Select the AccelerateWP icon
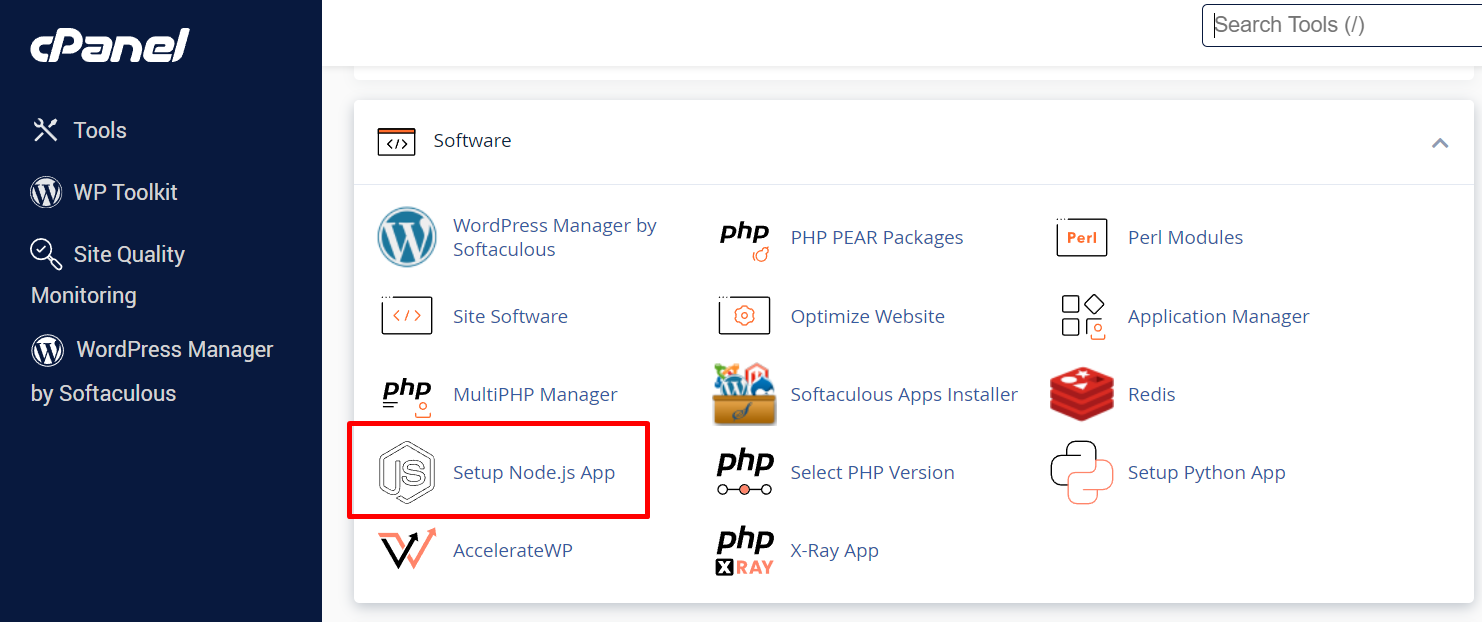 [x=406, y=551]
